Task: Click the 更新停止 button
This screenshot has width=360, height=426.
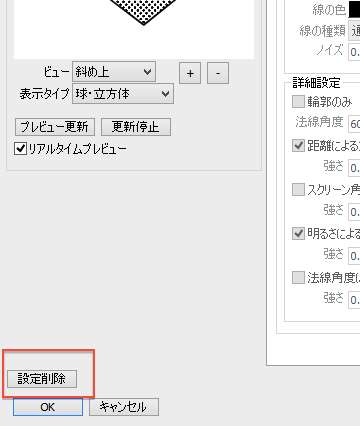Action: 136,127
